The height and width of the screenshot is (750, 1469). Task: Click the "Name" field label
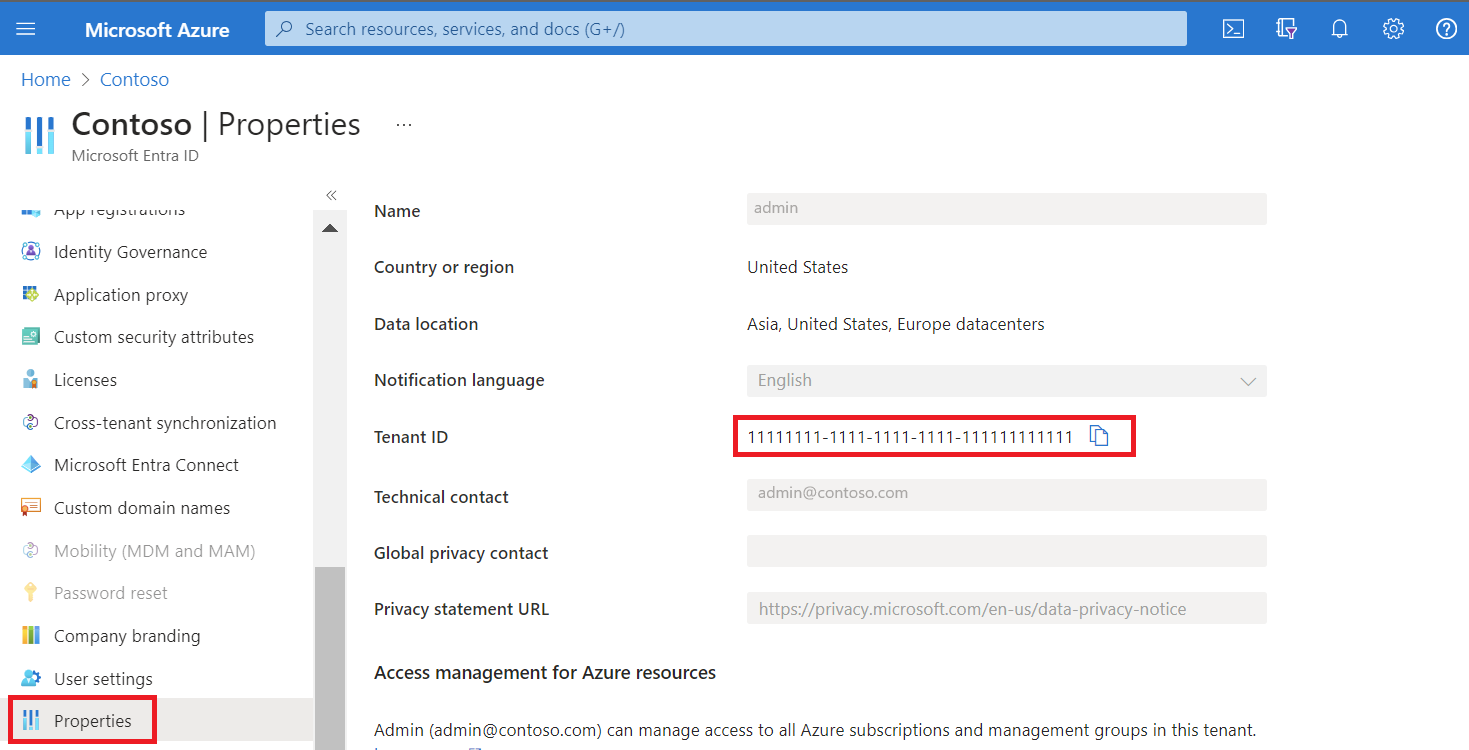pyautogui.click(x=397, y=211)
